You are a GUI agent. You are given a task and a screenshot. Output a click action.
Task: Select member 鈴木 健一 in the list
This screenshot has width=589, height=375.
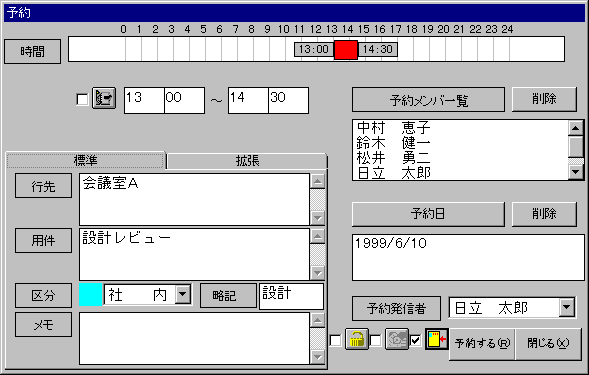coord(393,143)
